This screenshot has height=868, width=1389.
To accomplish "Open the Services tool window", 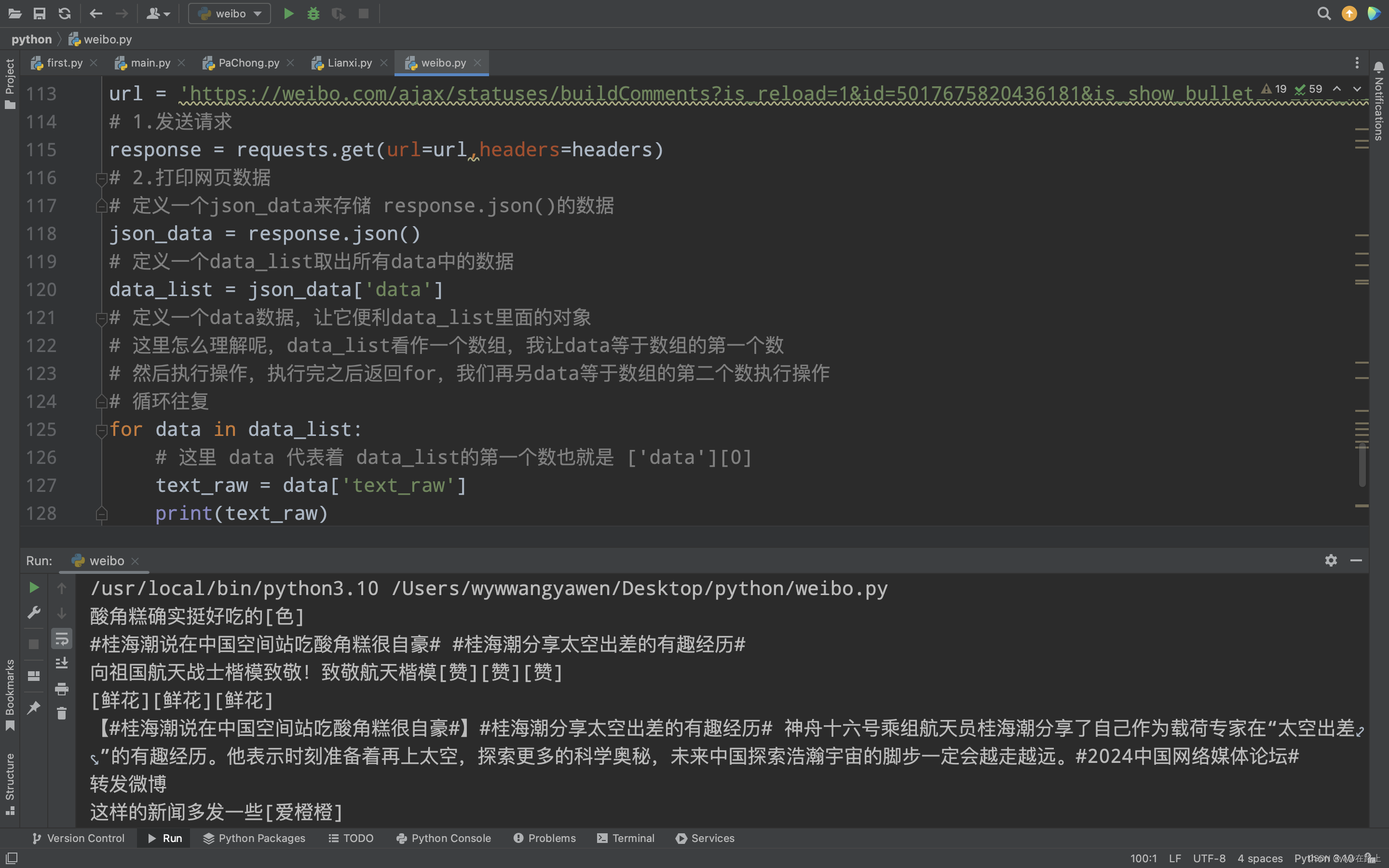I will [706, 838].
